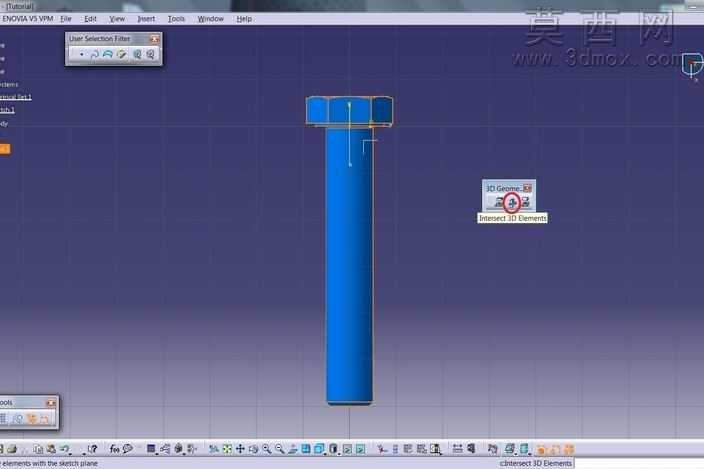Click the Hide/Show icon

(347, 449)
